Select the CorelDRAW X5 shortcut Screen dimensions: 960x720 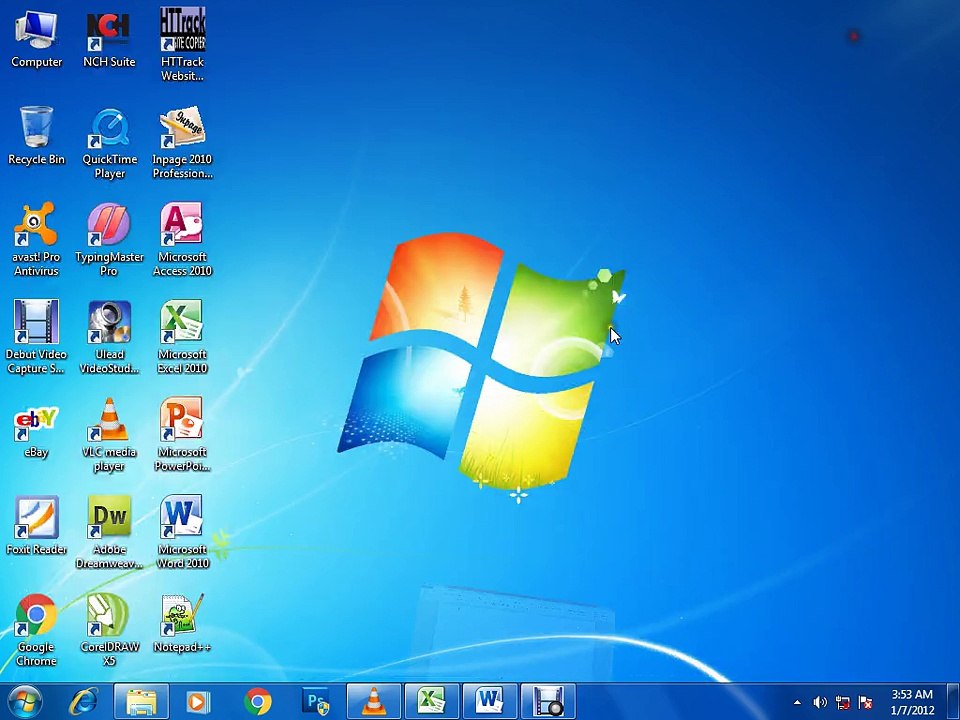(109, 629)
